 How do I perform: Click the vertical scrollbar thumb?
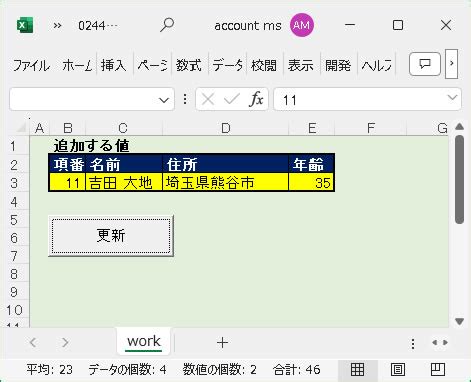[x=459, y=179]
